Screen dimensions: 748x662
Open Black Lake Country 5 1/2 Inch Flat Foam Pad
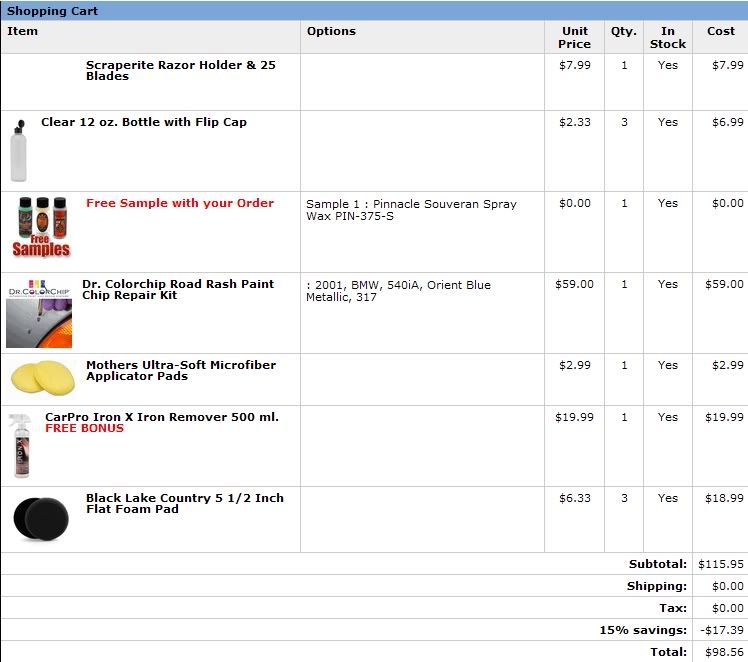[x=185, y=504]
